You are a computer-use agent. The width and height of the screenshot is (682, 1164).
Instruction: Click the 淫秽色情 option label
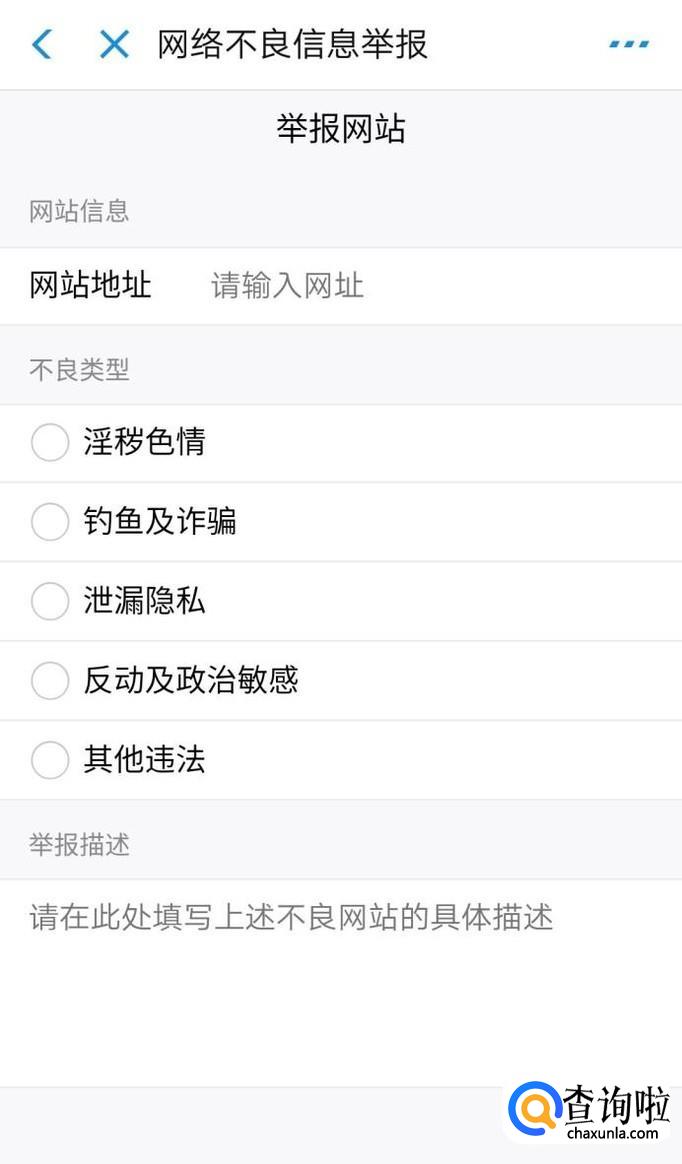click(x=145, y=442)
